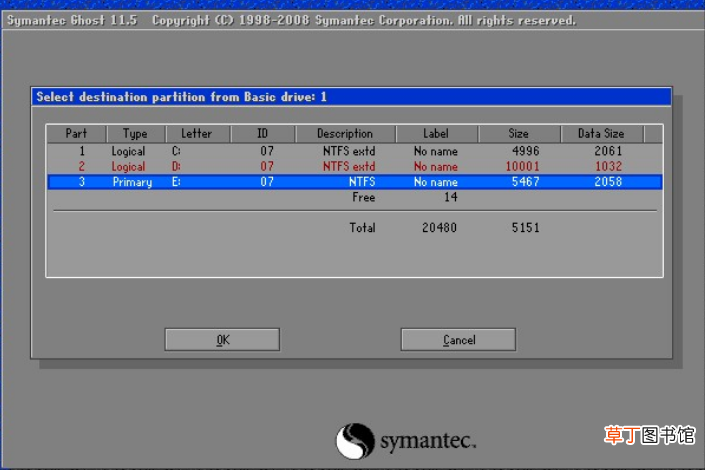Image resolution: width=705 pixels, height=470 pixels.
Task: Click the Type column header
Action: coord(135,134)
